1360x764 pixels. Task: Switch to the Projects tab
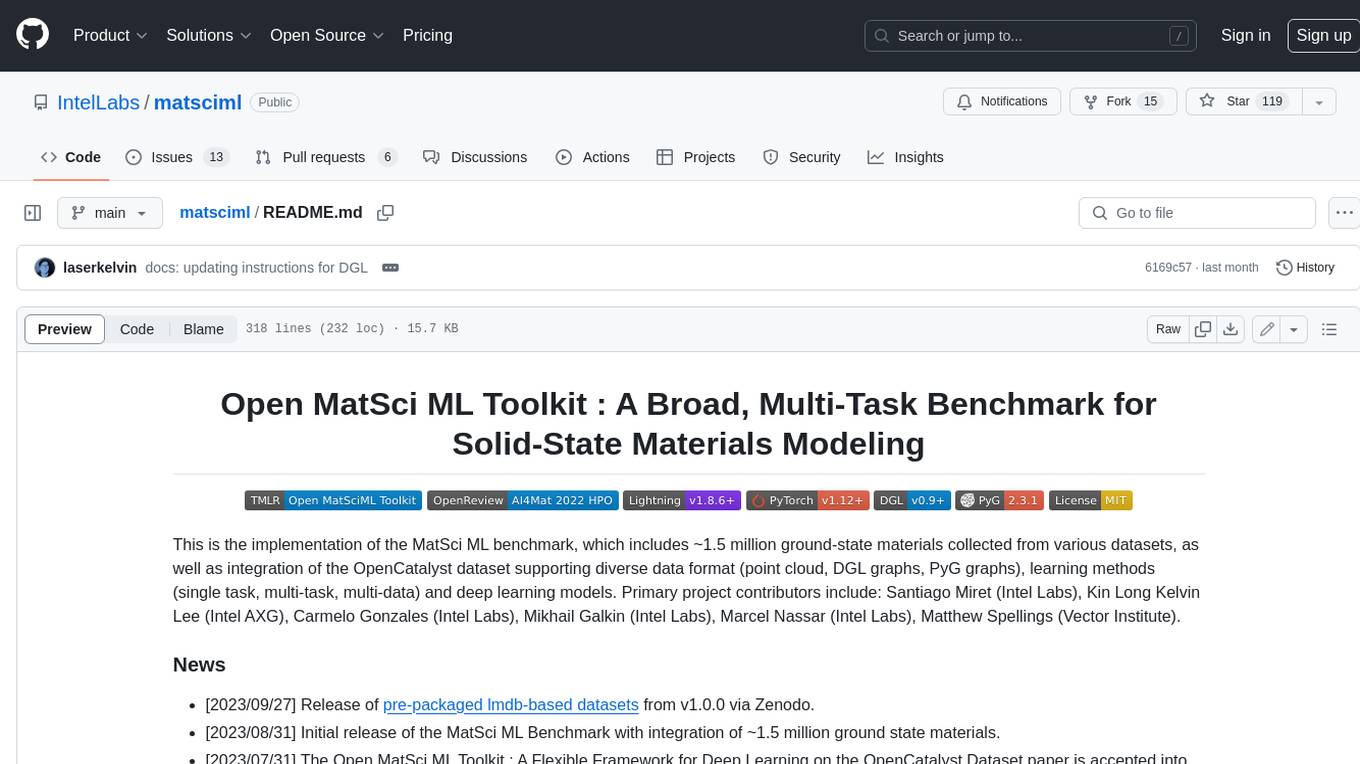coord(696,157)
